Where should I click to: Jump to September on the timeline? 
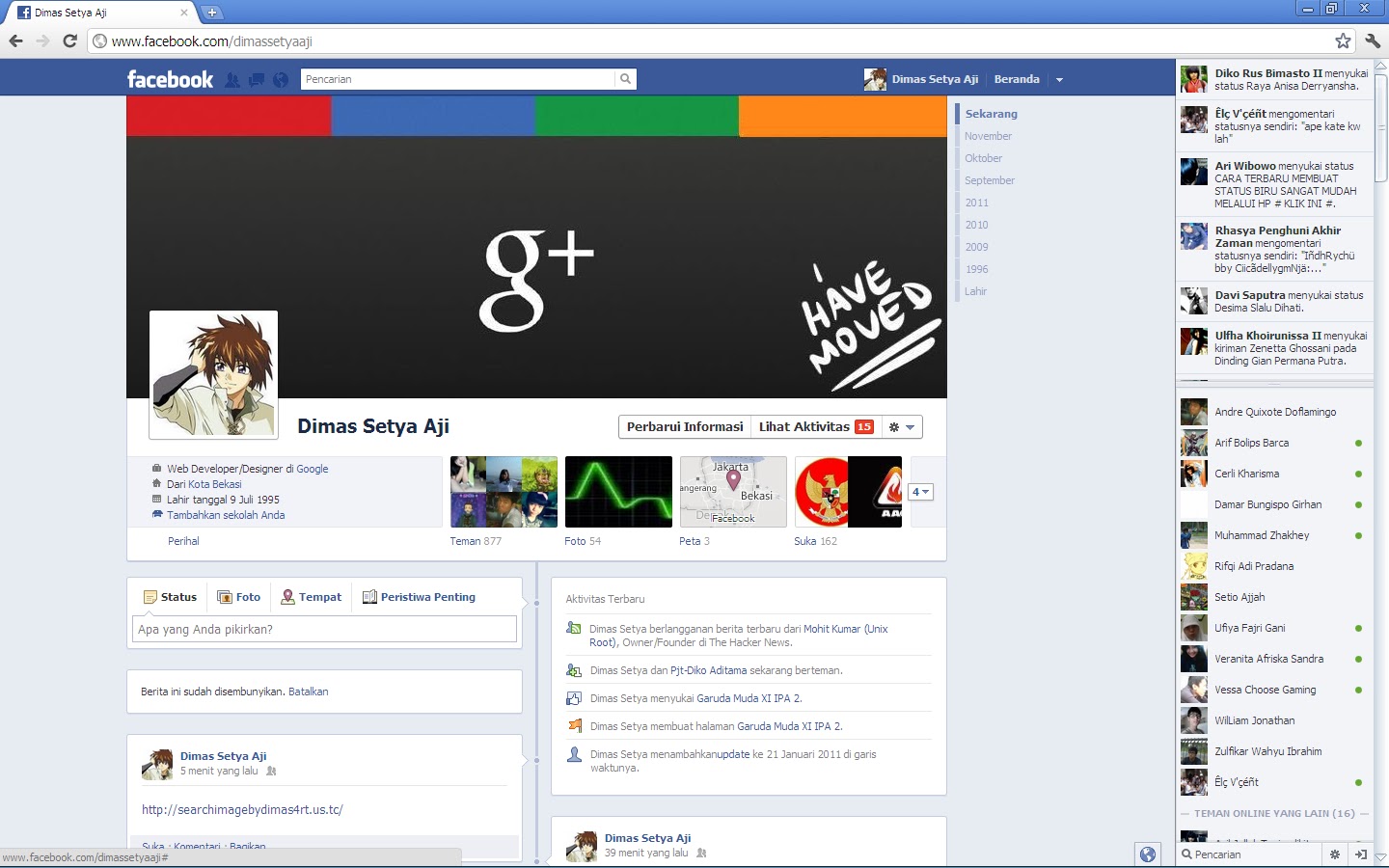point(990,180)
